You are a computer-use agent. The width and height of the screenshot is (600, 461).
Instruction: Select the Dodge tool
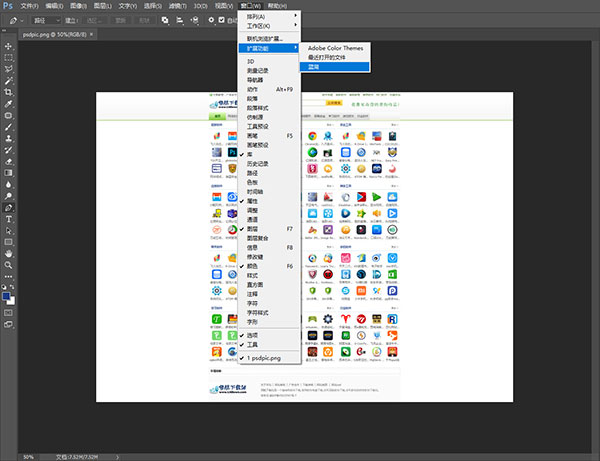click(x=8, y=196)
